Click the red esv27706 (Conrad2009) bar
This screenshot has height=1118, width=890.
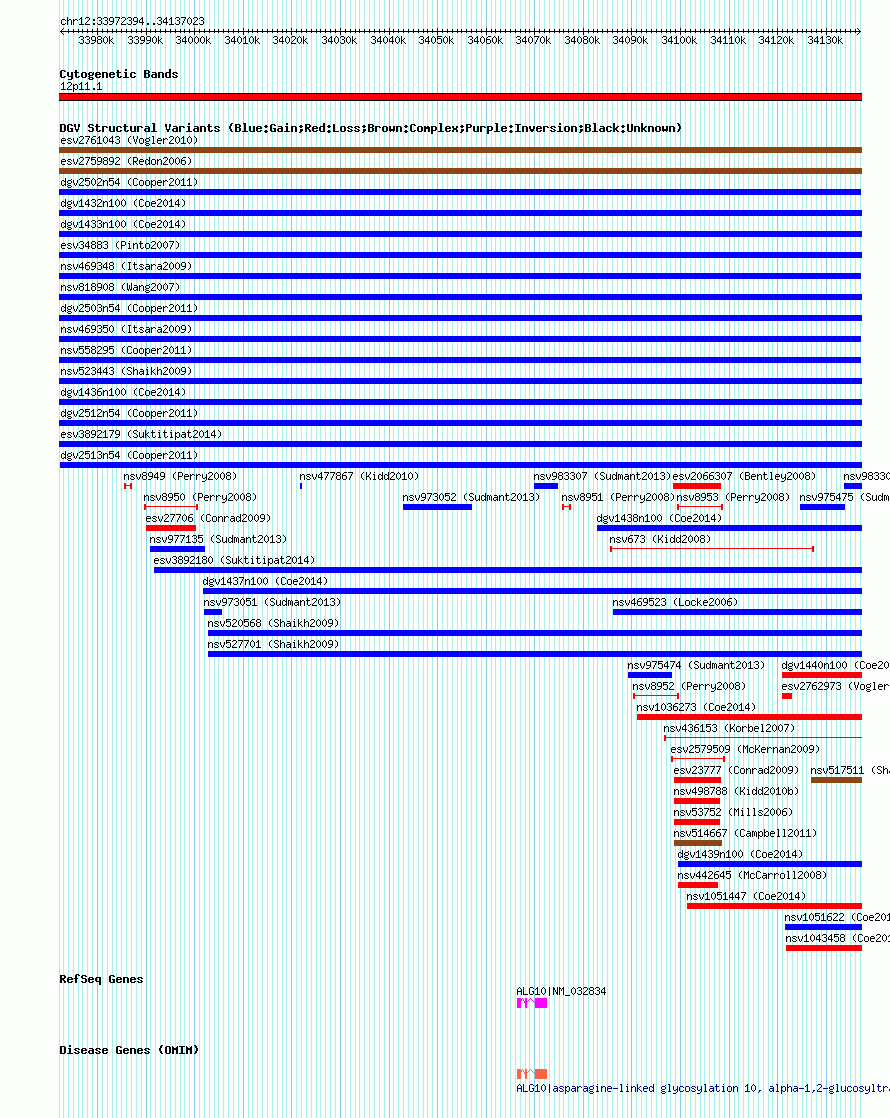point(171,528)
